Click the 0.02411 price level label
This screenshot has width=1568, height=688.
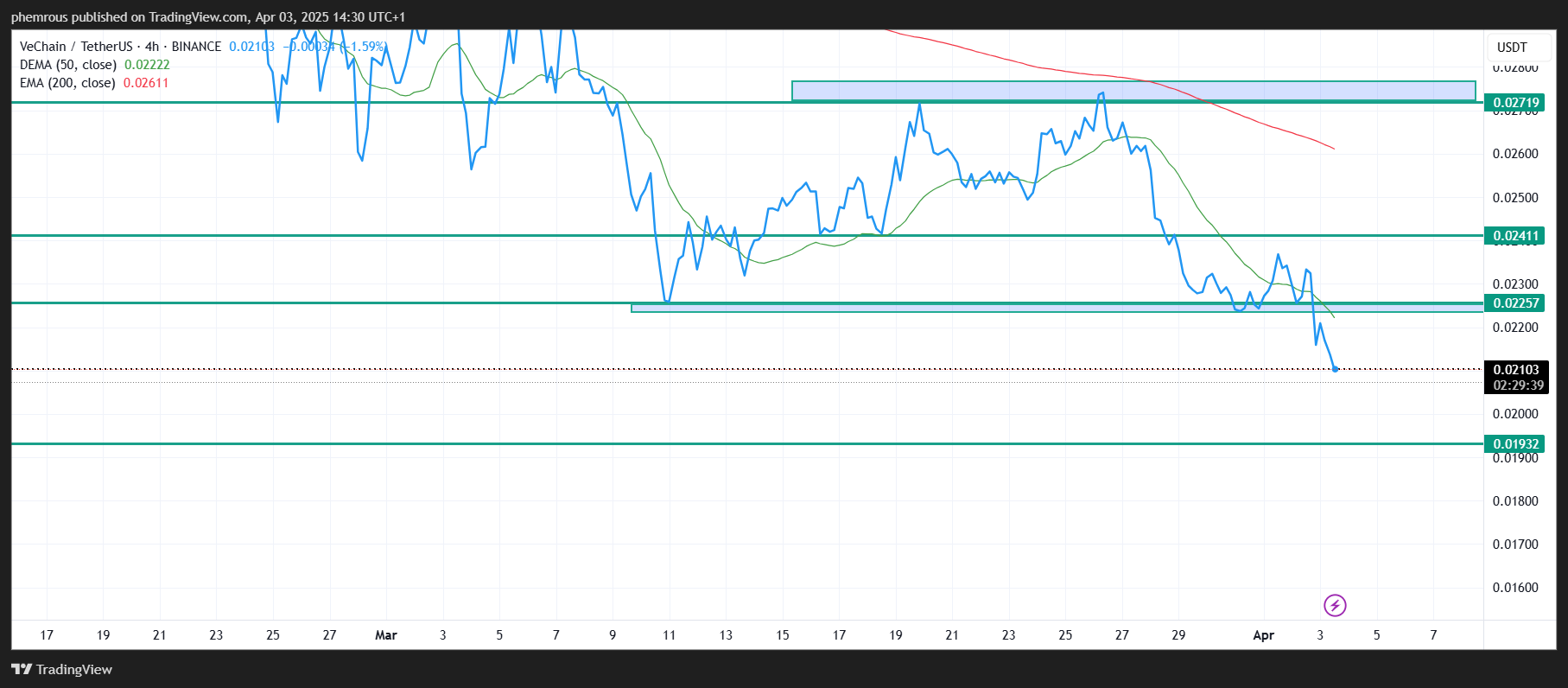1516,236
